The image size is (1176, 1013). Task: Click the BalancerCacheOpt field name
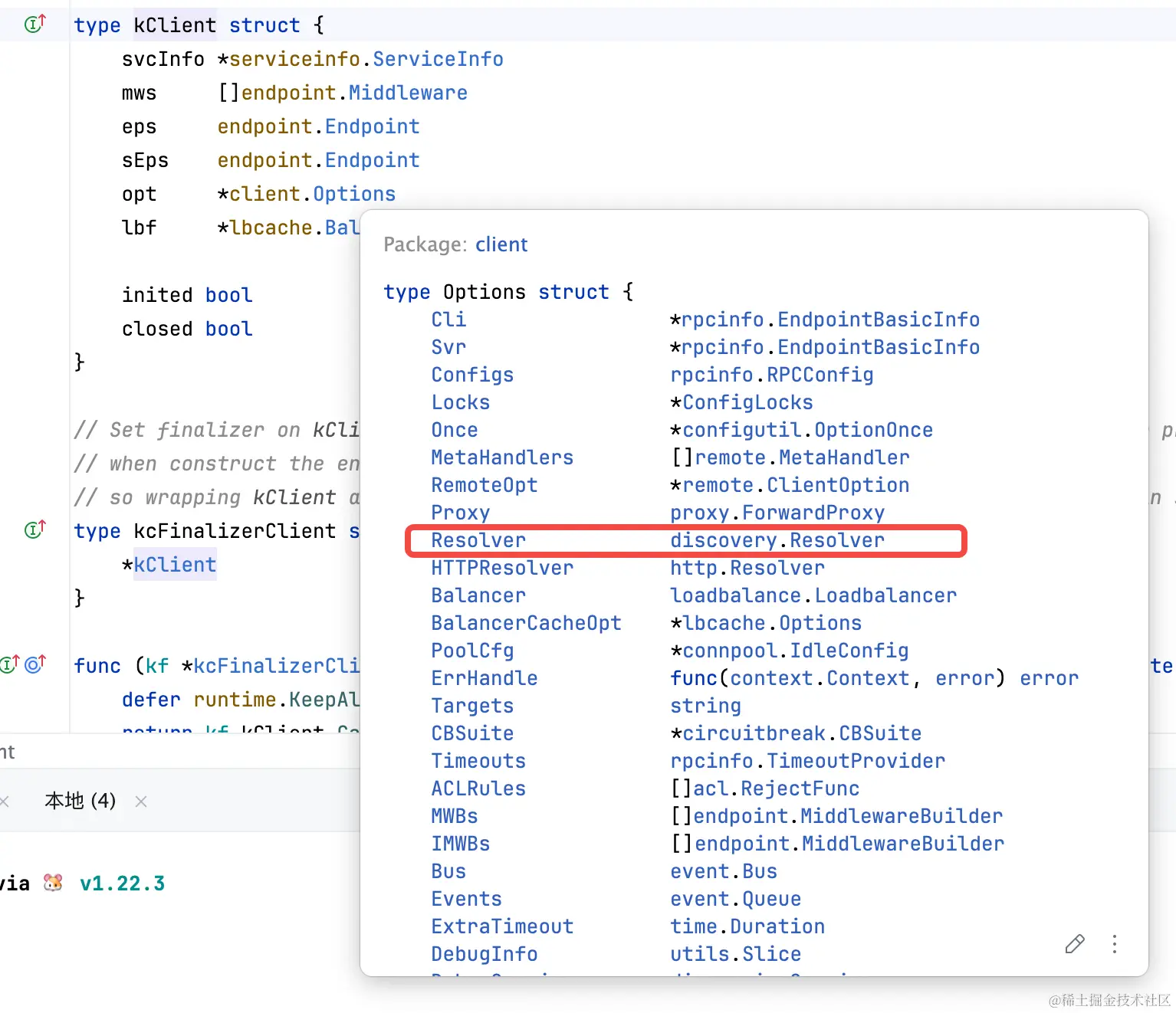pyautogui.click(x=526, y=623)
